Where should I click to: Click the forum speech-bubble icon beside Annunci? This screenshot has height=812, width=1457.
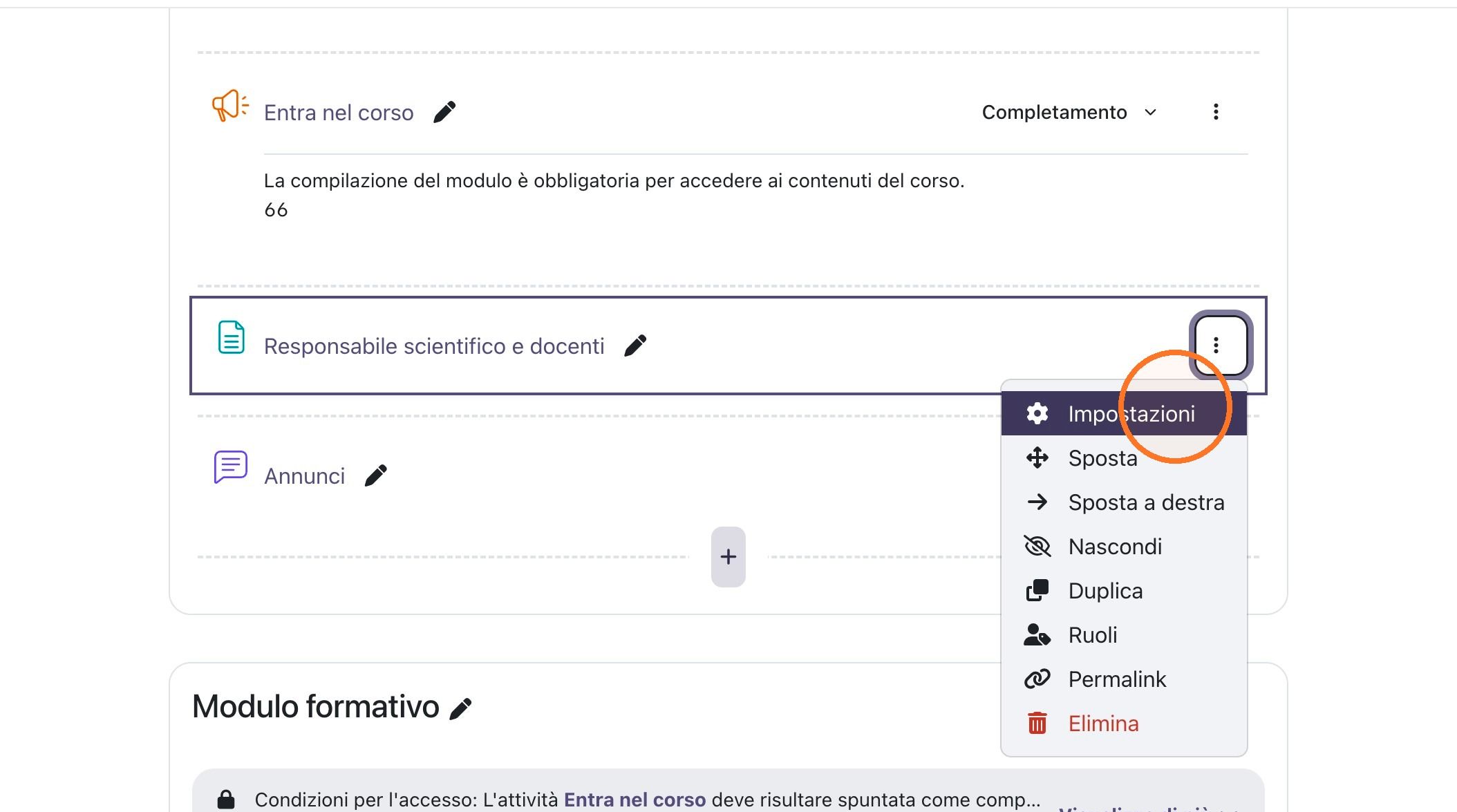point(231,467)
